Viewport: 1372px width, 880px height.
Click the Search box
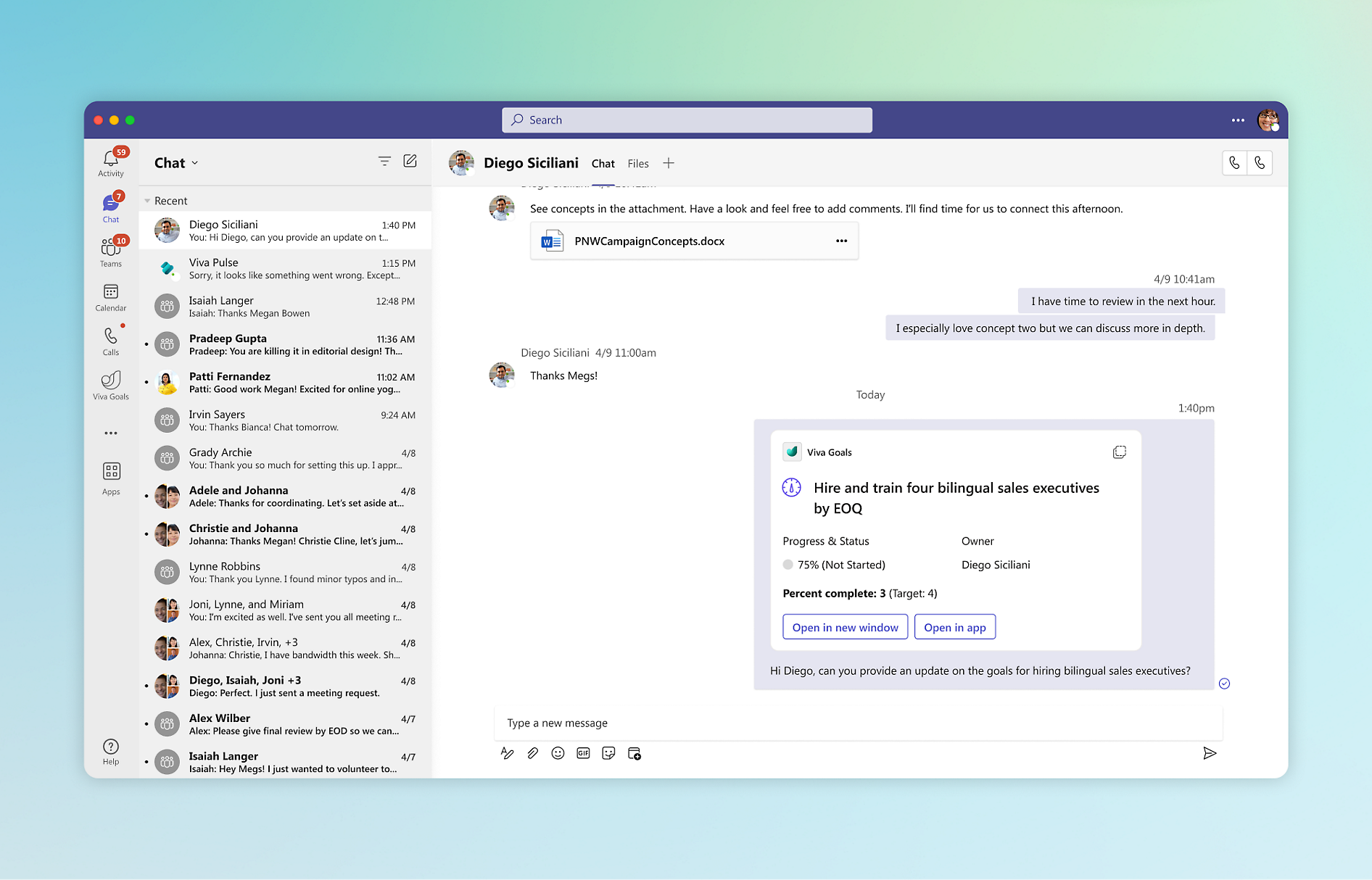tap(687, 120)
